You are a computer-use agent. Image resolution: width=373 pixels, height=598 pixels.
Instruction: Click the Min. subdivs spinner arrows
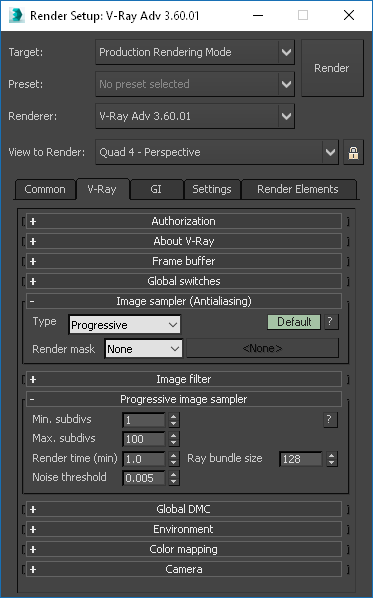pyautogui.click(x=174, y=420)
